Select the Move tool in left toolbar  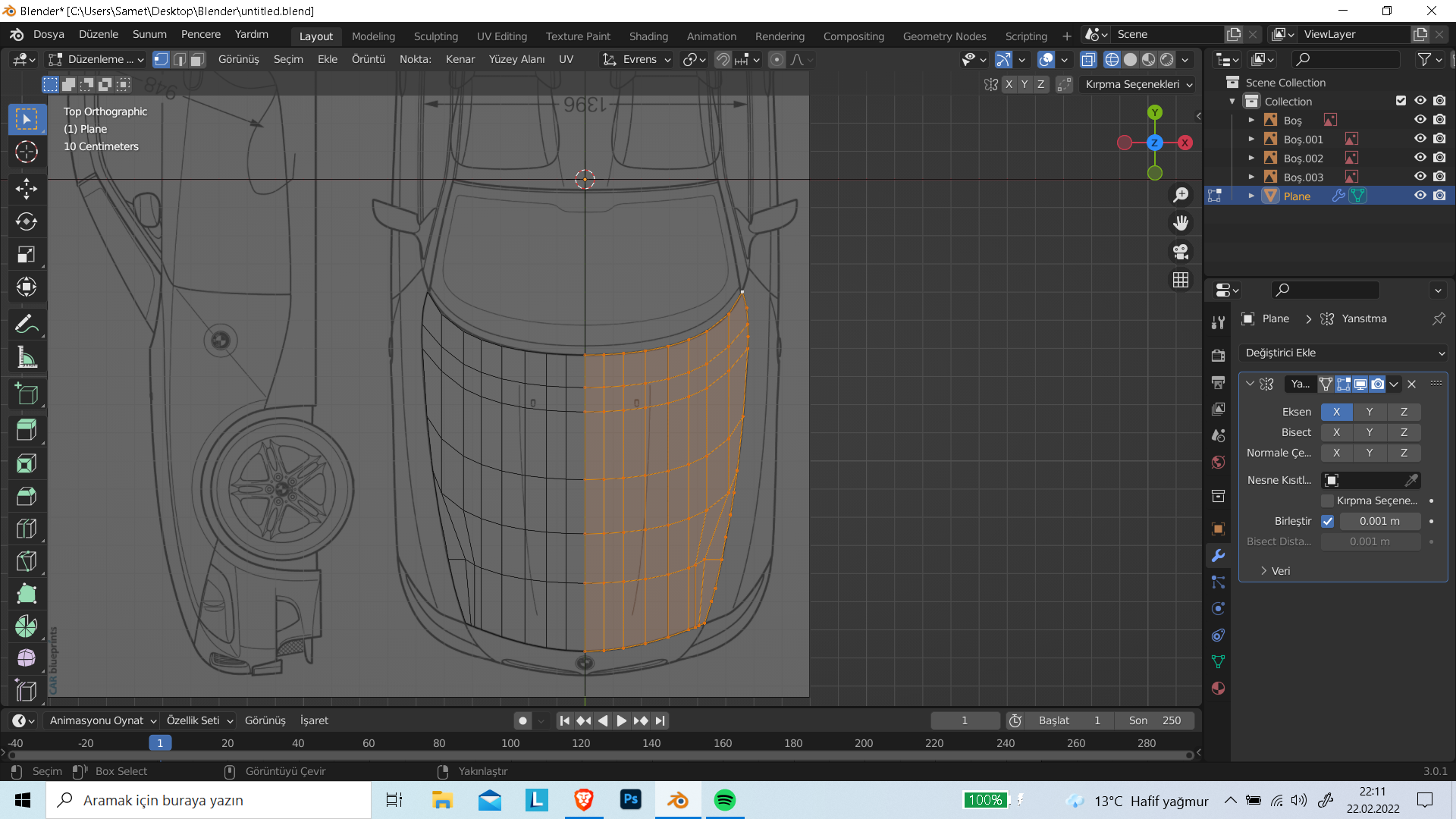tap(27, 189)
